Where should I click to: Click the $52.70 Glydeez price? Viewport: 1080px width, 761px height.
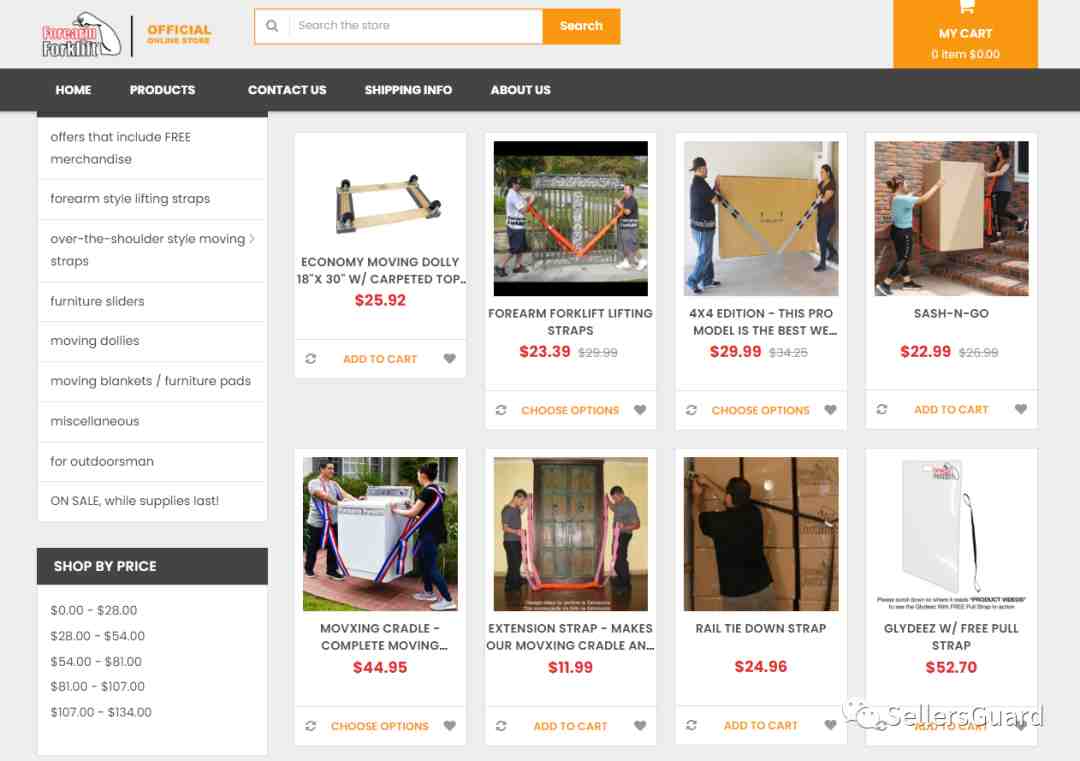951,667
